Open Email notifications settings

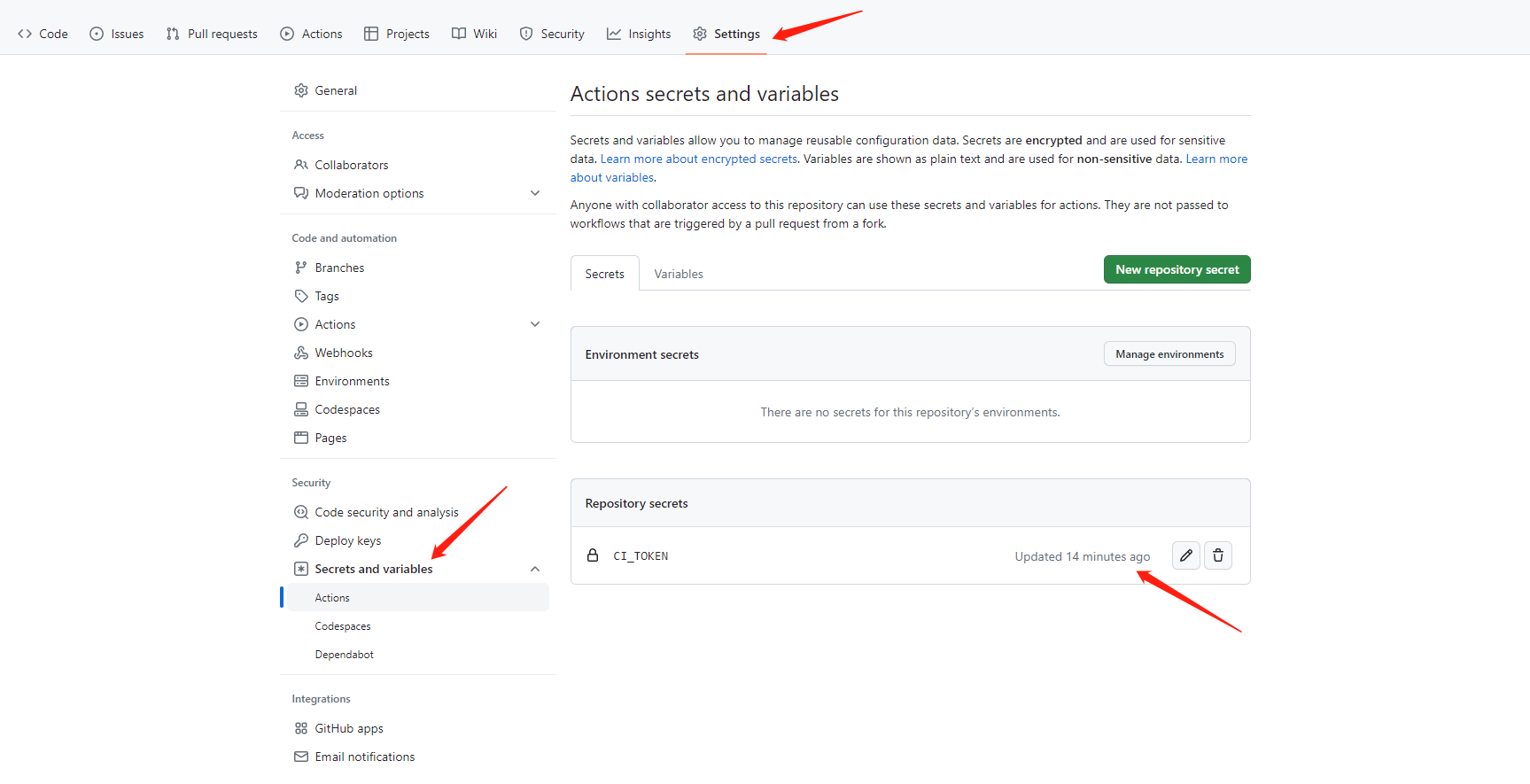coord(418,757)
